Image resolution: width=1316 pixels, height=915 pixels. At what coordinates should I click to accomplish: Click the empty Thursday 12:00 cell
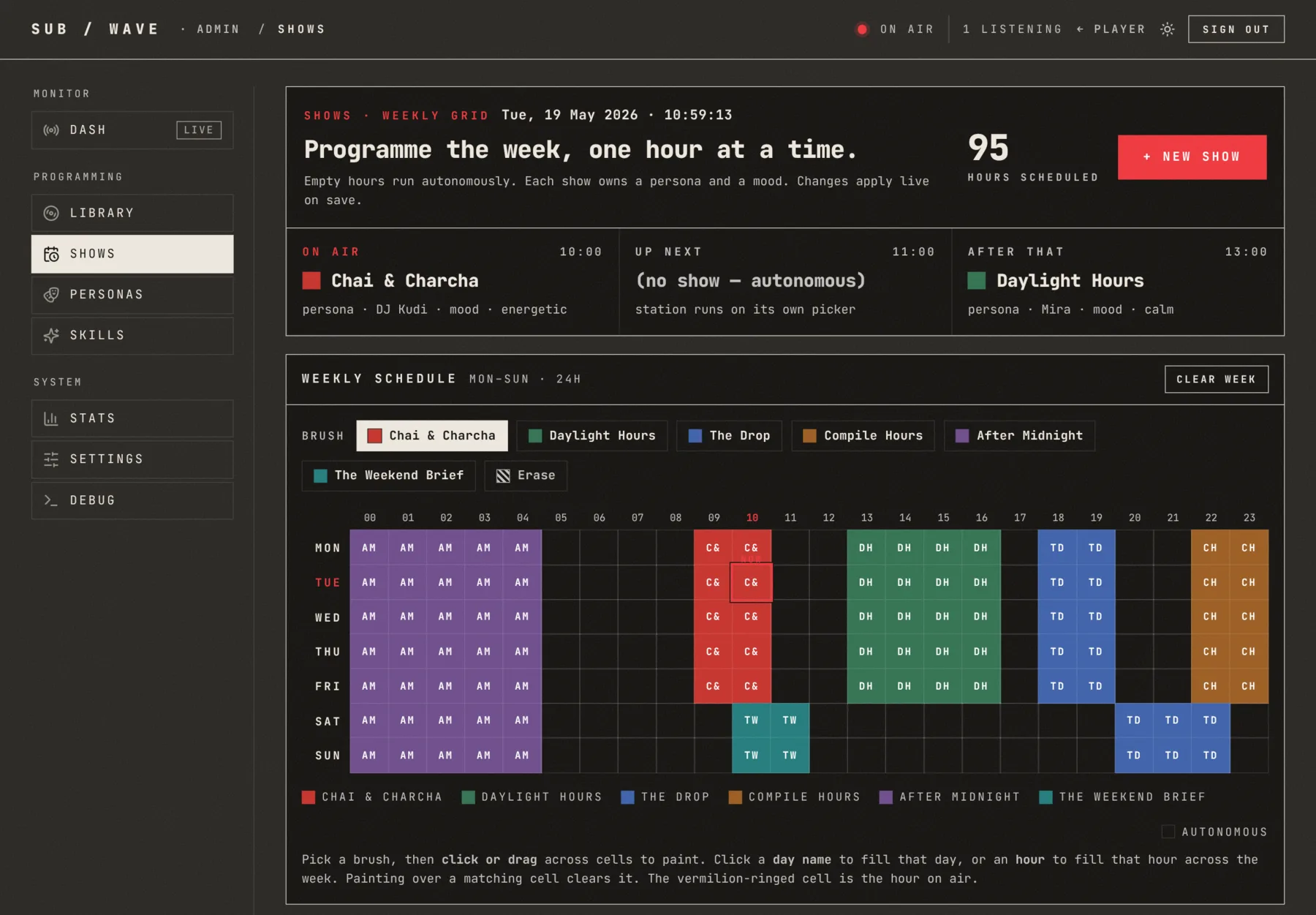828,652
